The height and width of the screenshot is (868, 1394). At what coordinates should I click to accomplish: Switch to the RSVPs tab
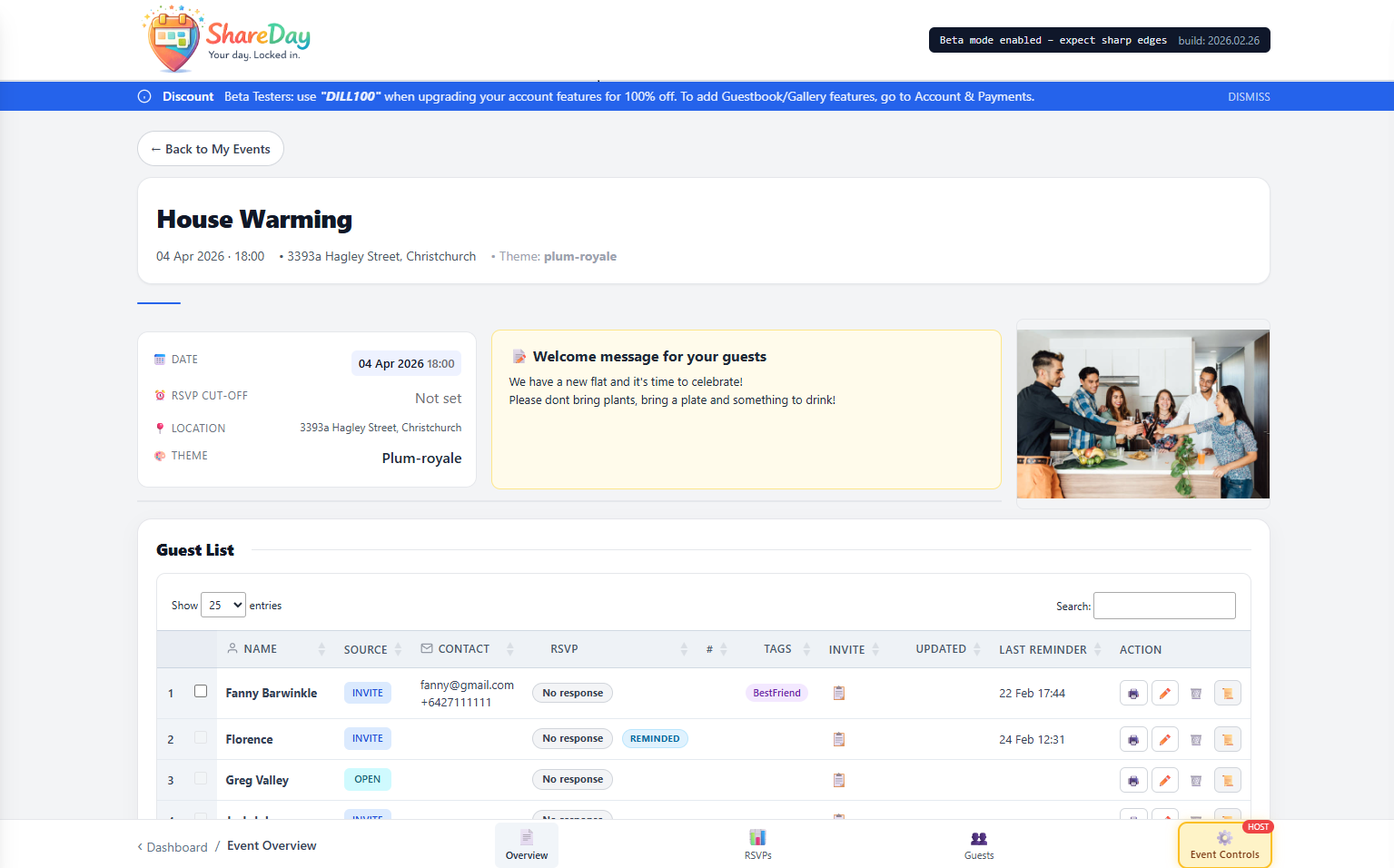[x=757, y=844]
